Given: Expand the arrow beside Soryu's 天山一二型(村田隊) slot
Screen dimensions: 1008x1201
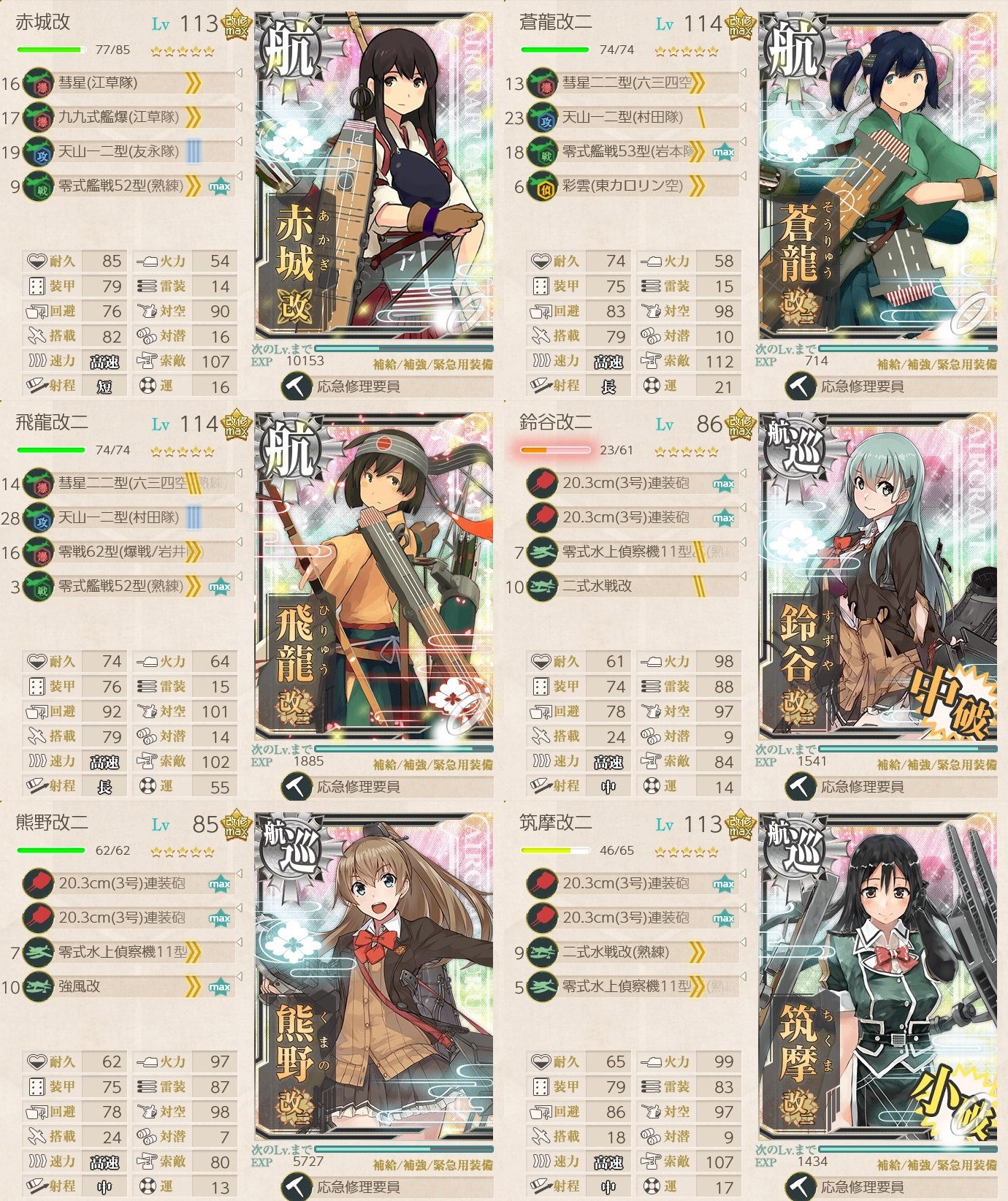Looking at the screenshot, I should point(743,107).
